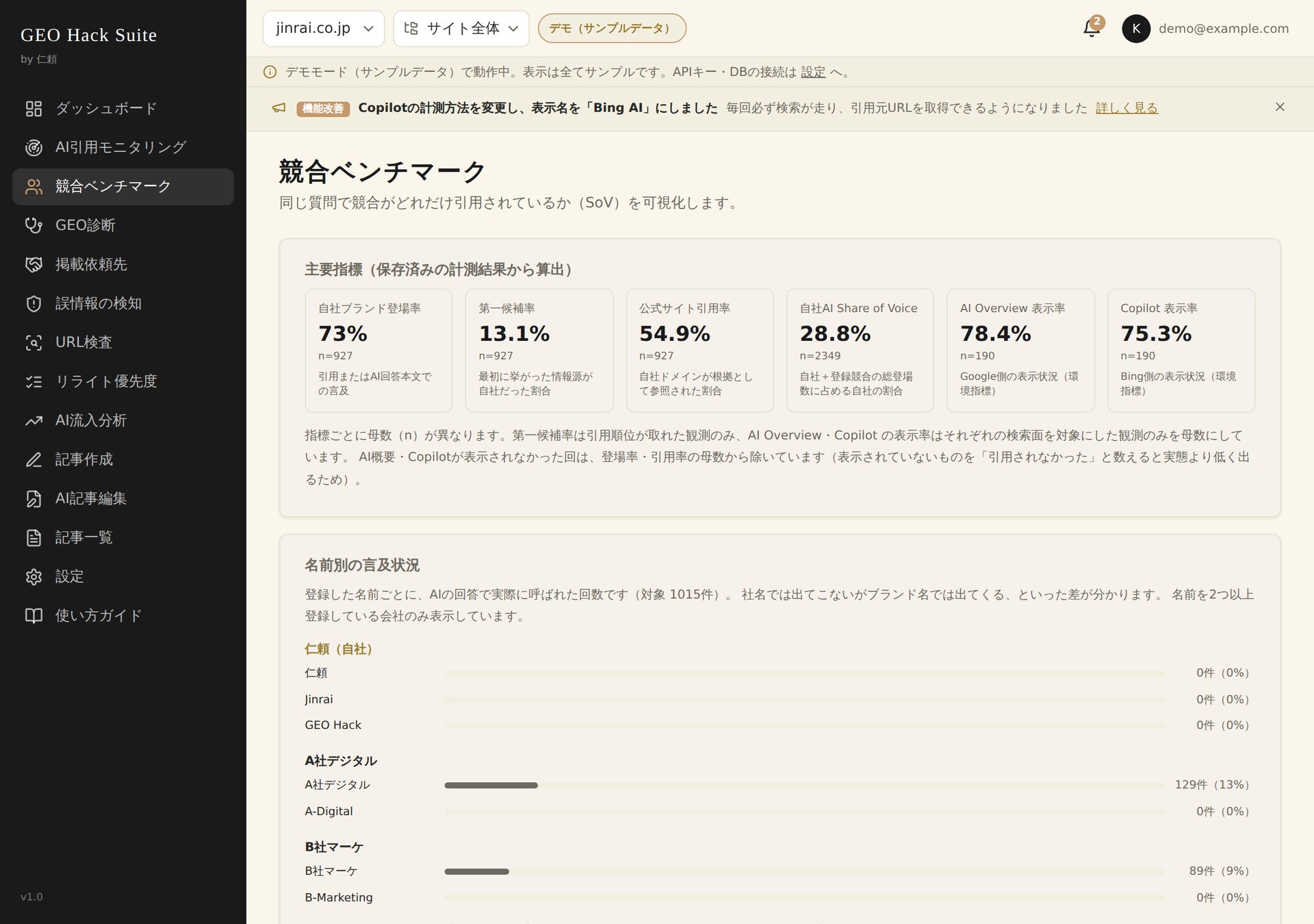Dismiss the Copilot announcement banner
The height and width of the screenshot is (924, 1314).
[x=1280, y=107]
